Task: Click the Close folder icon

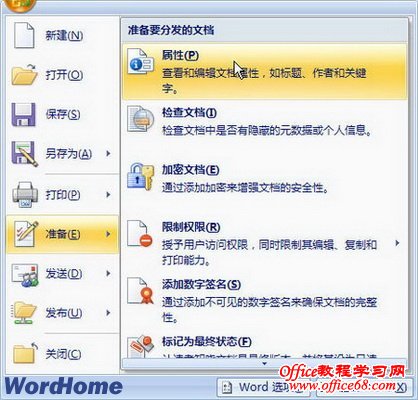Action: (x=25, y=353)
